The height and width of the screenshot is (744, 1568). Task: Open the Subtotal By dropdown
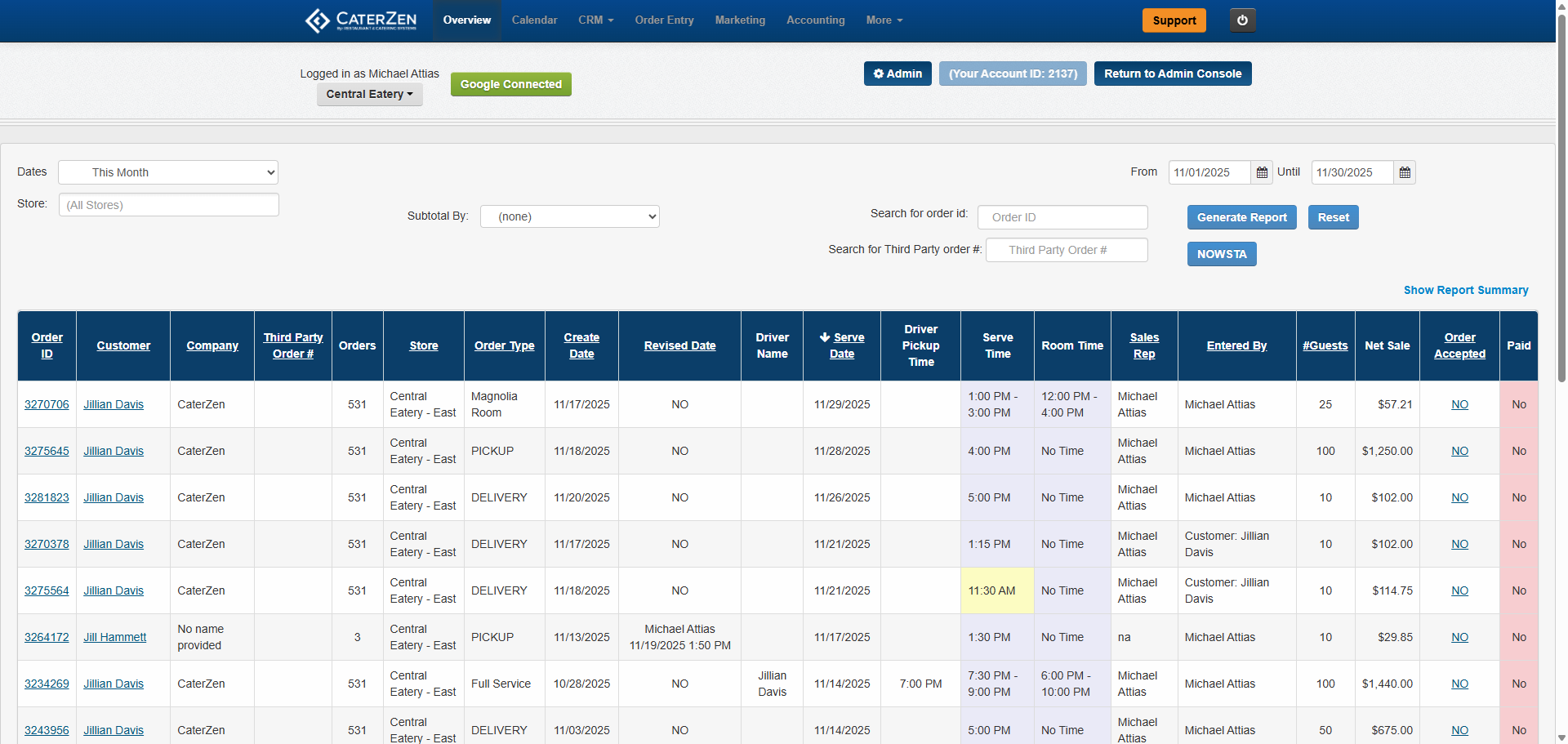point(569,216)
